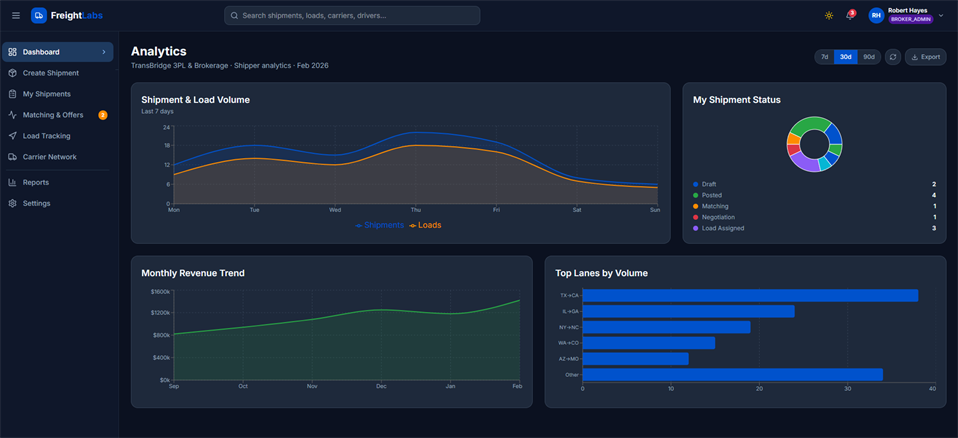This screenshot has width=958, height=438.
Task: Click the $1200k axis label
Action: pos(161,313)
